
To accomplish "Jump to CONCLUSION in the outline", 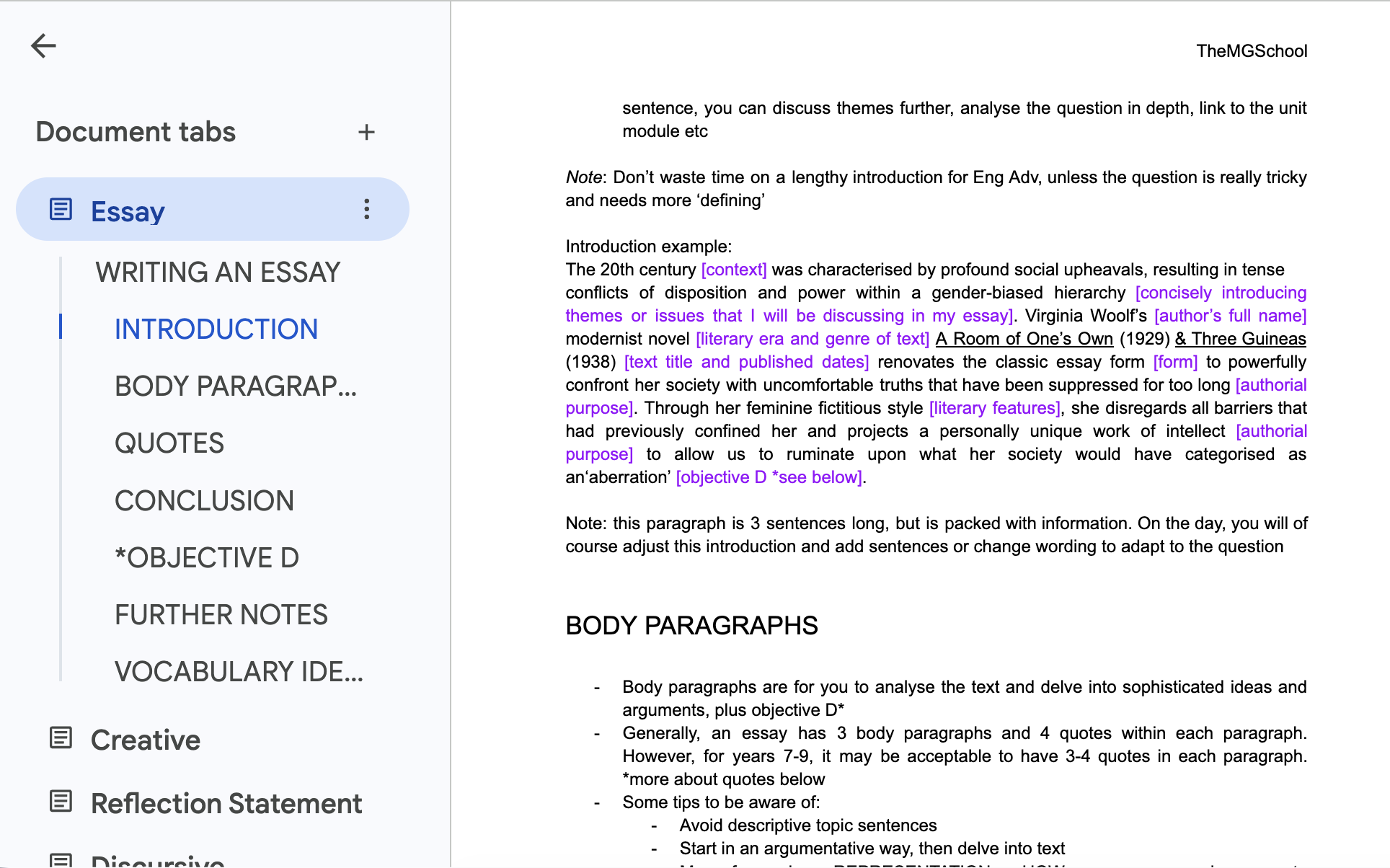I will [204, 501].
